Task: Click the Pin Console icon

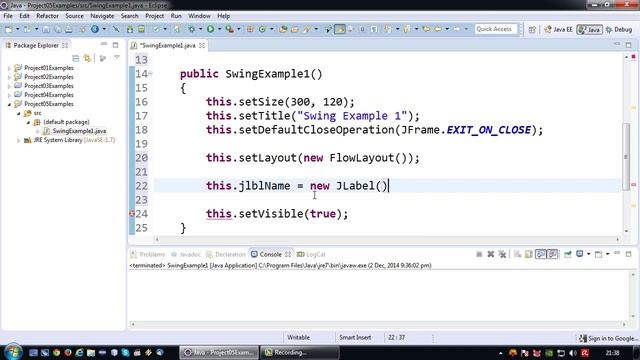Action: (568, 254)
